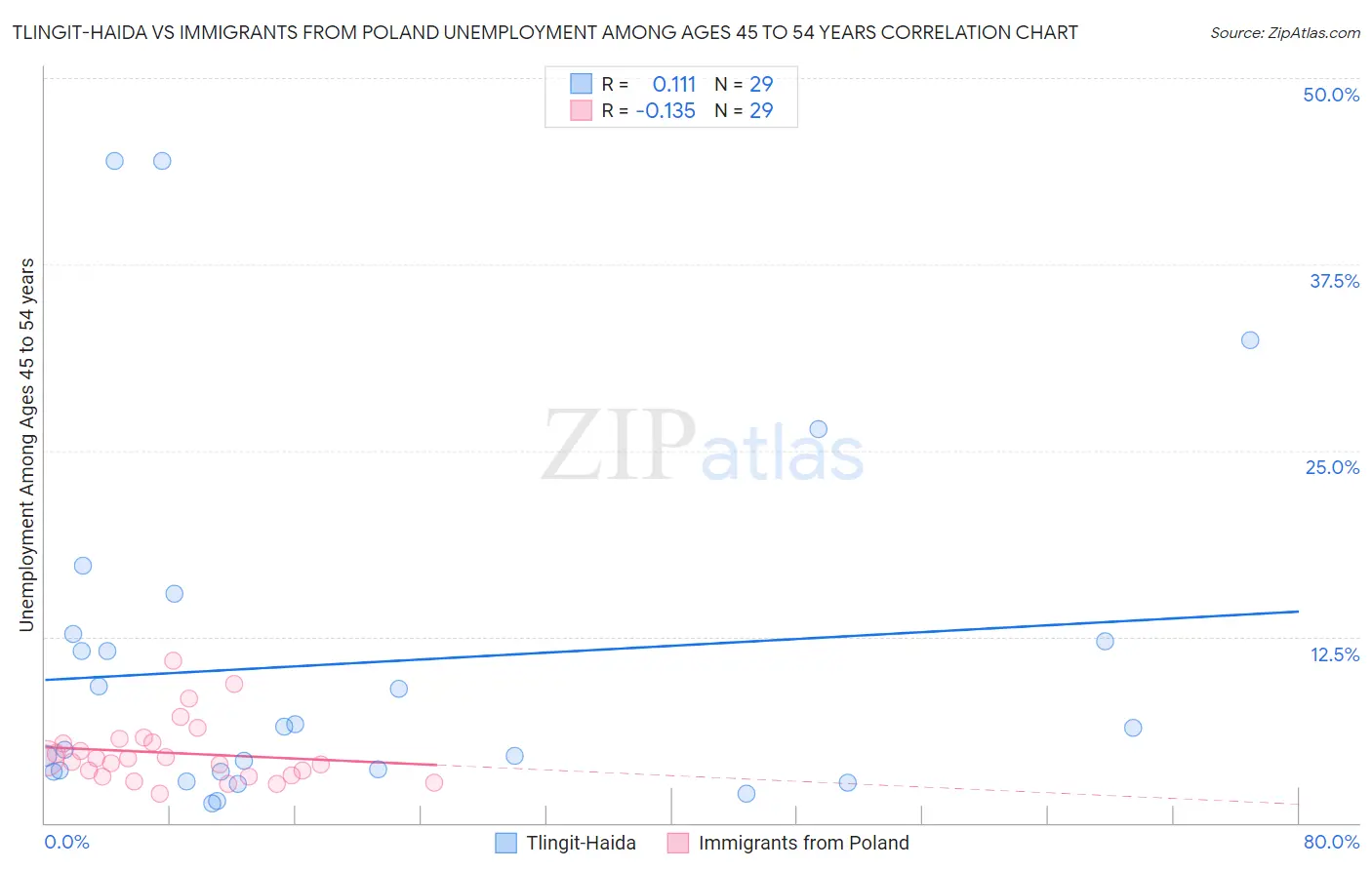
Task: Click the 50.0% y-axis label
Action: [1331, 95]
